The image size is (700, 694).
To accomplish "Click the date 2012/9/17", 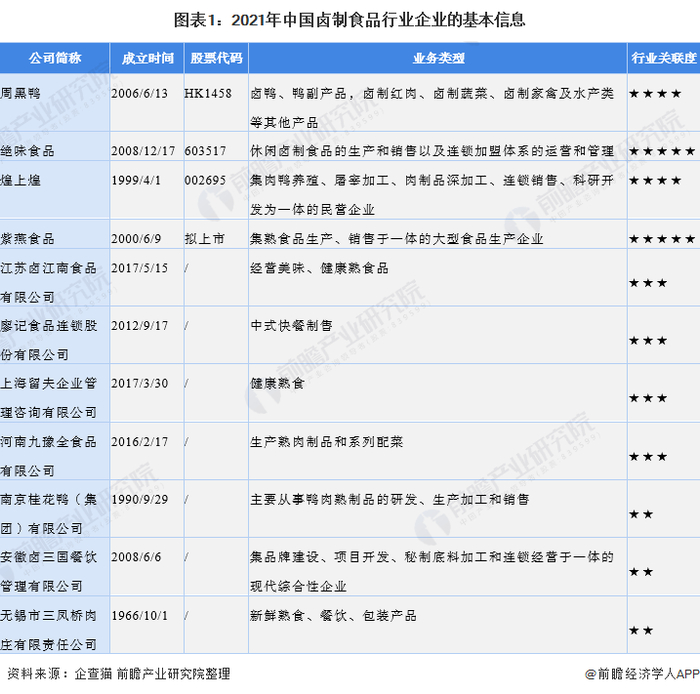I will click(139, 326).
